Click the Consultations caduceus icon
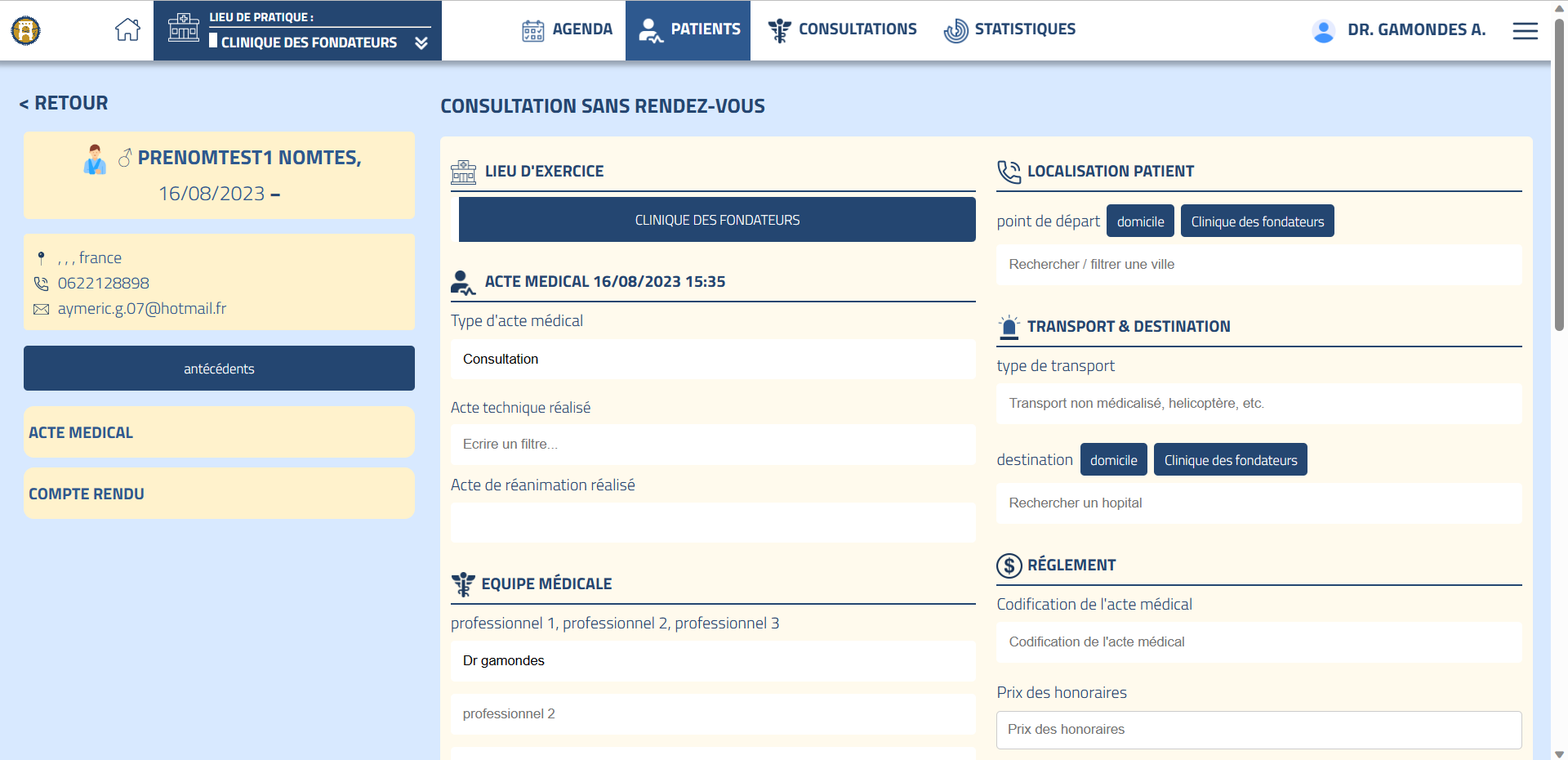 pyautogui.click(x=779, y=30)
